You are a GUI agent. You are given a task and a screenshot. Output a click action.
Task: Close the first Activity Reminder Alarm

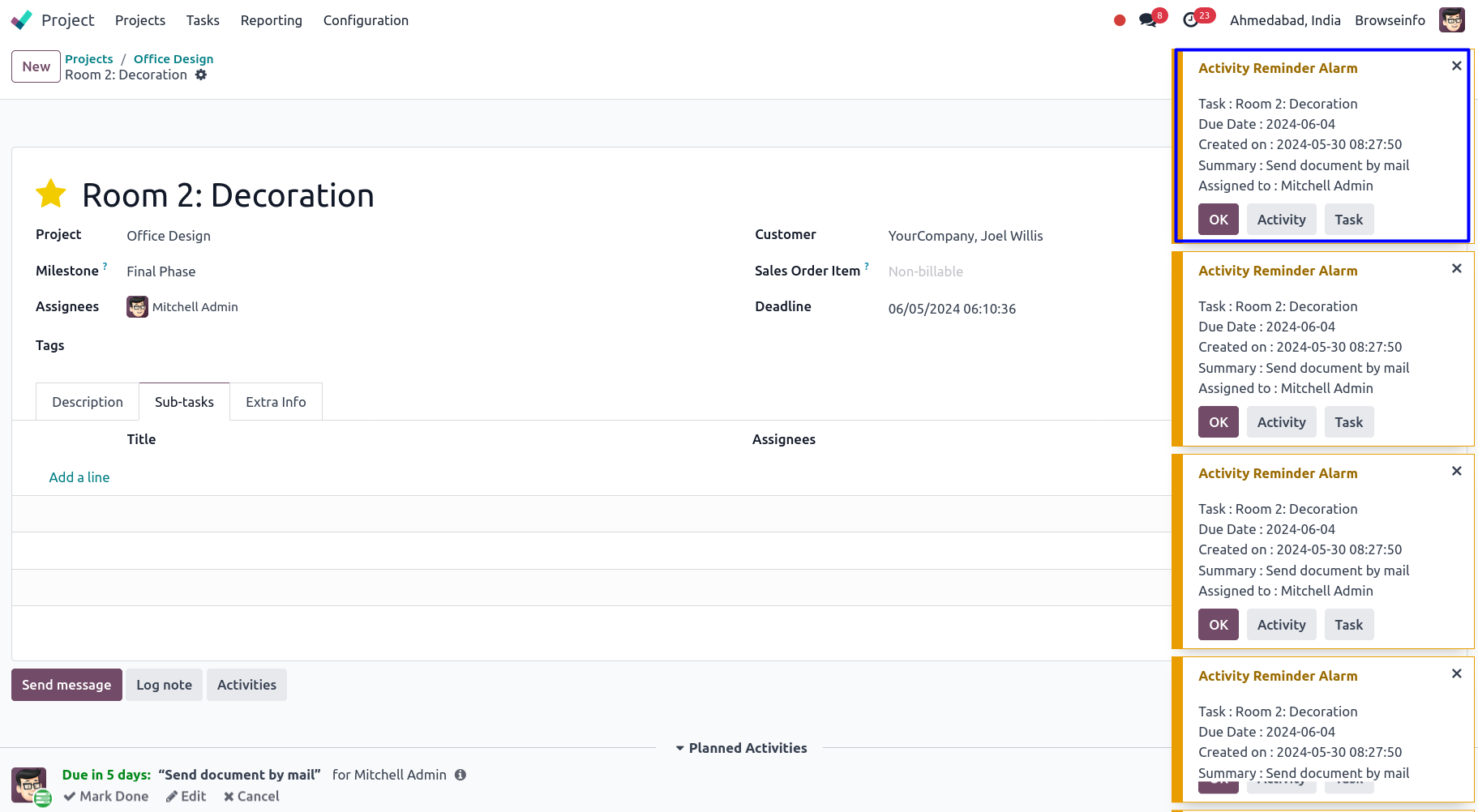1456,66
